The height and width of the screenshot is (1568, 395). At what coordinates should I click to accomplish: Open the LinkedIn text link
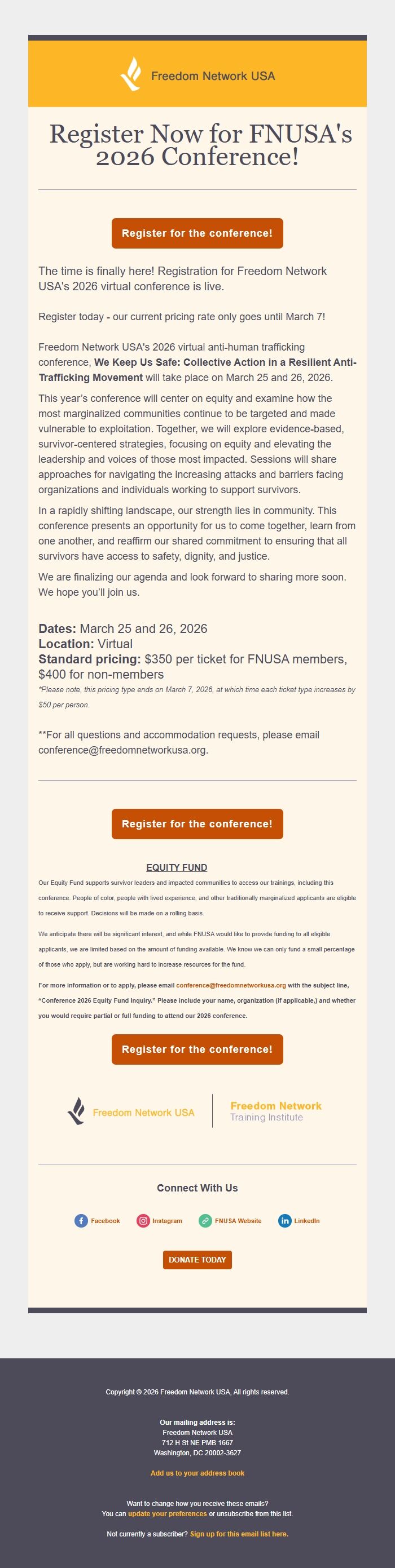pyautogui.click(x=306, y=1220)
